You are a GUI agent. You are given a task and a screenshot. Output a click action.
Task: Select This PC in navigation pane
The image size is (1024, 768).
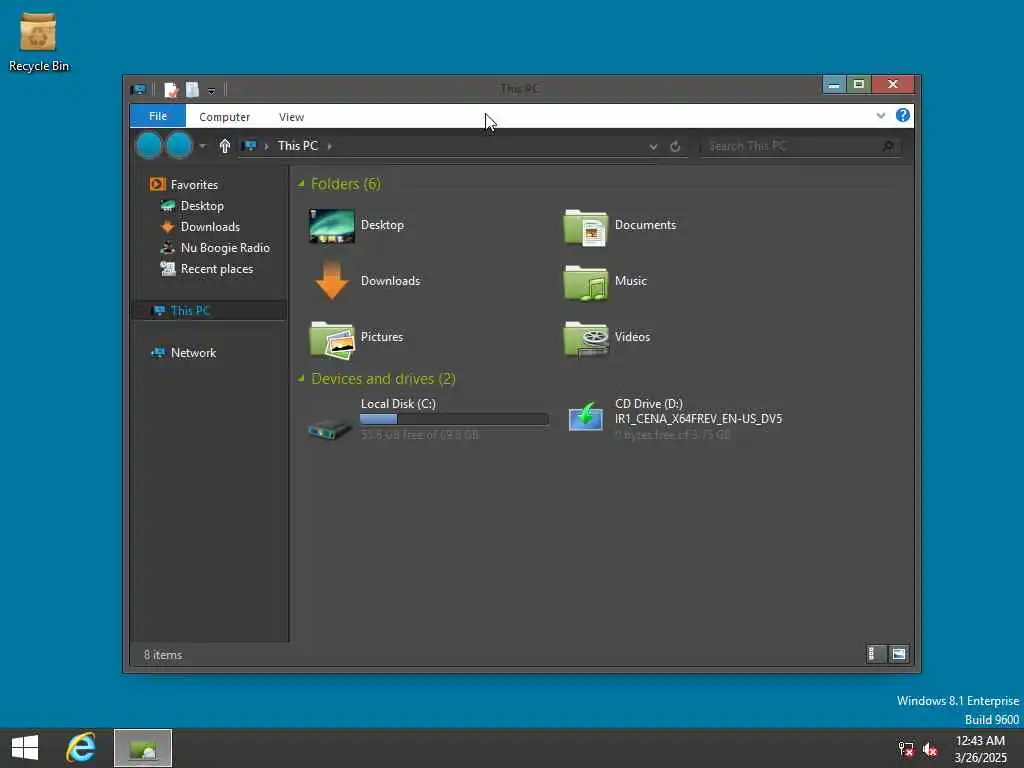coord(208,310)
